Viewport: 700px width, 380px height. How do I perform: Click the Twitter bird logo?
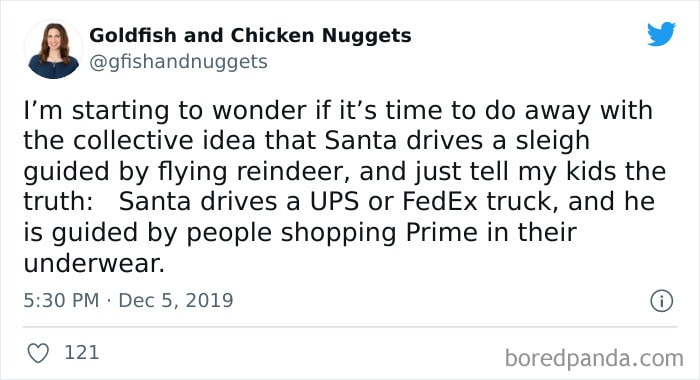661,34
